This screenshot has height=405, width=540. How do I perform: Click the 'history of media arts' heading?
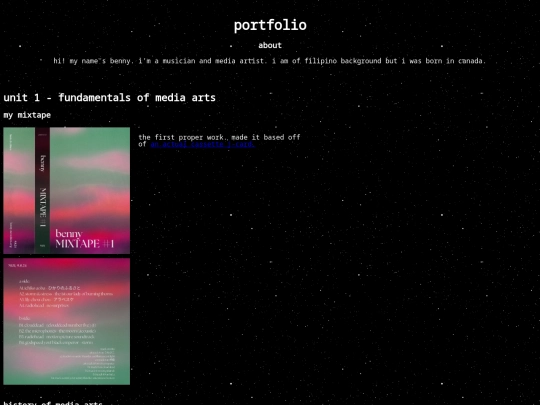pos(53,403)
